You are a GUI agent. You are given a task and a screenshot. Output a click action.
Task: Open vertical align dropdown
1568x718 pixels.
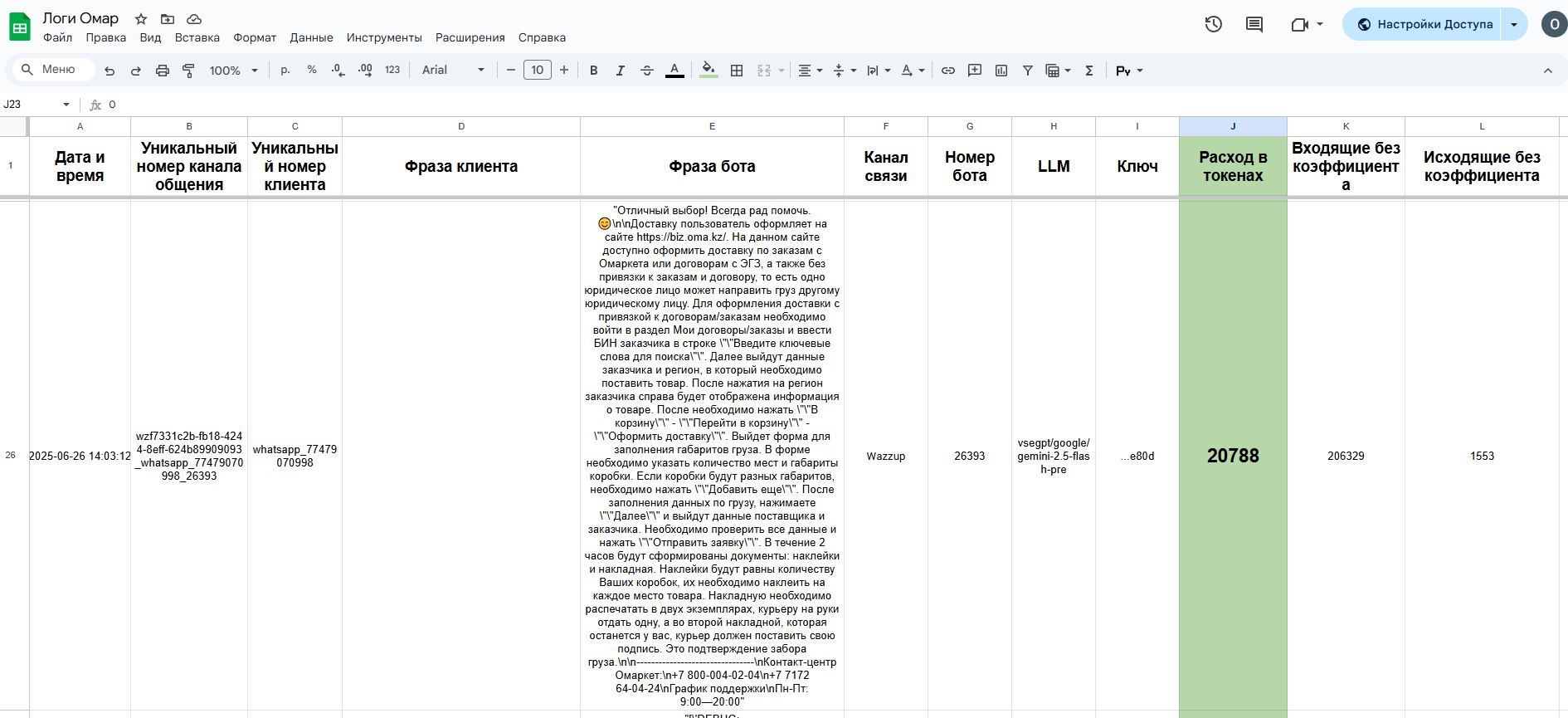844,71
